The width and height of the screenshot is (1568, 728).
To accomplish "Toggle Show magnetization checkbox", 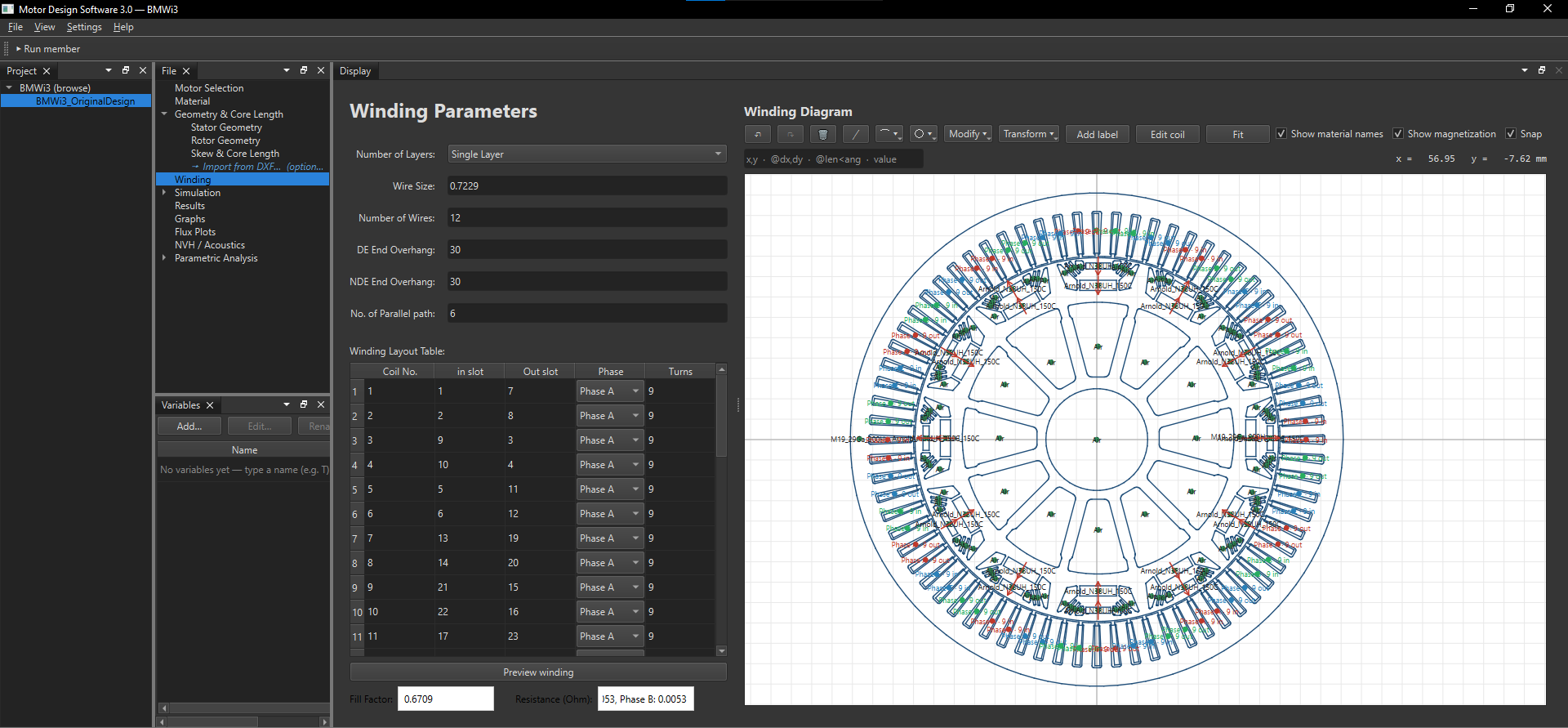I will (x=1398, y=134).
